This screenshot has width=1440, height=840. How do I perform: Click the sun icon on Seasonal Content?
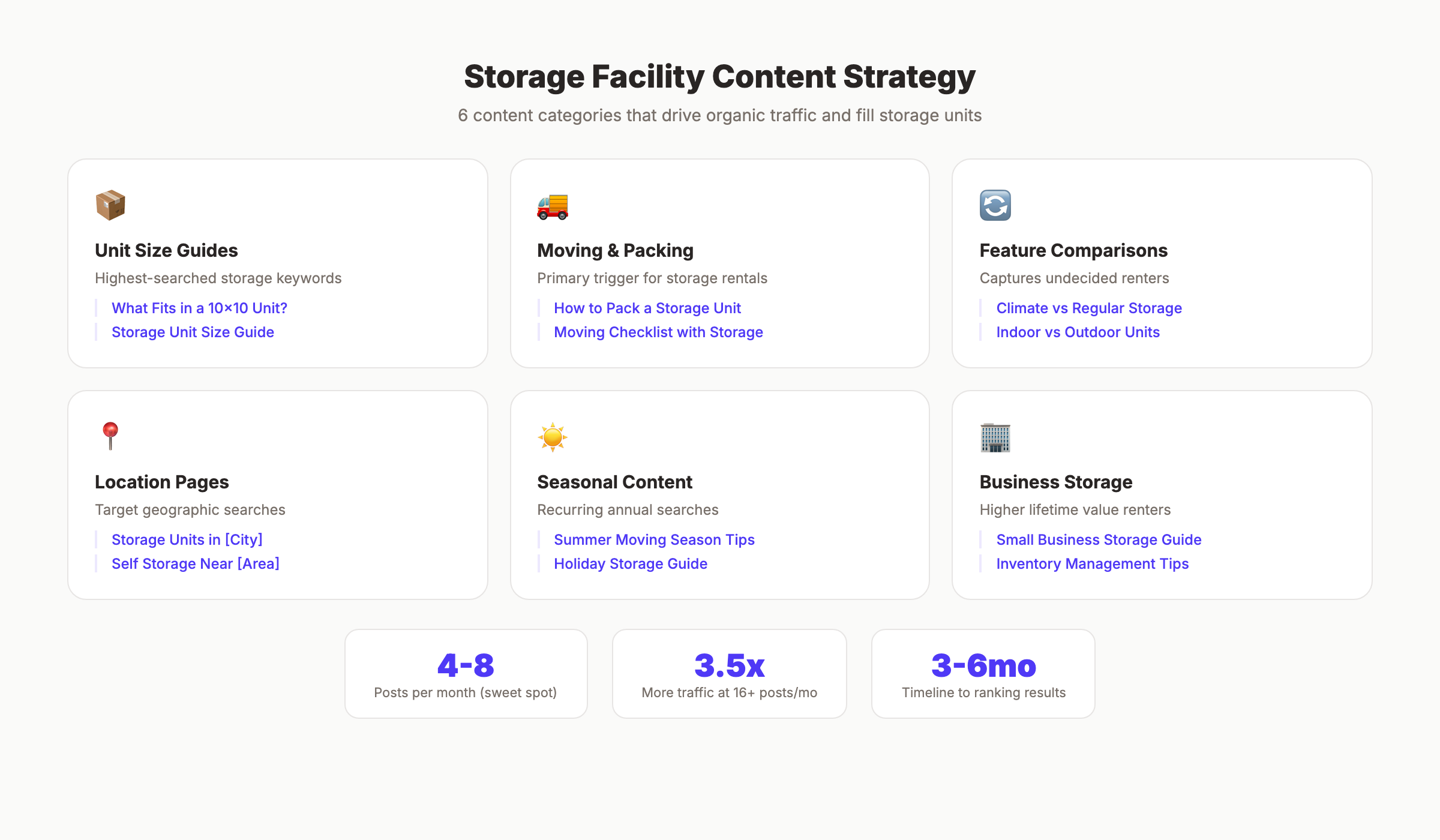pyautogui.click(x=553, y=437)
